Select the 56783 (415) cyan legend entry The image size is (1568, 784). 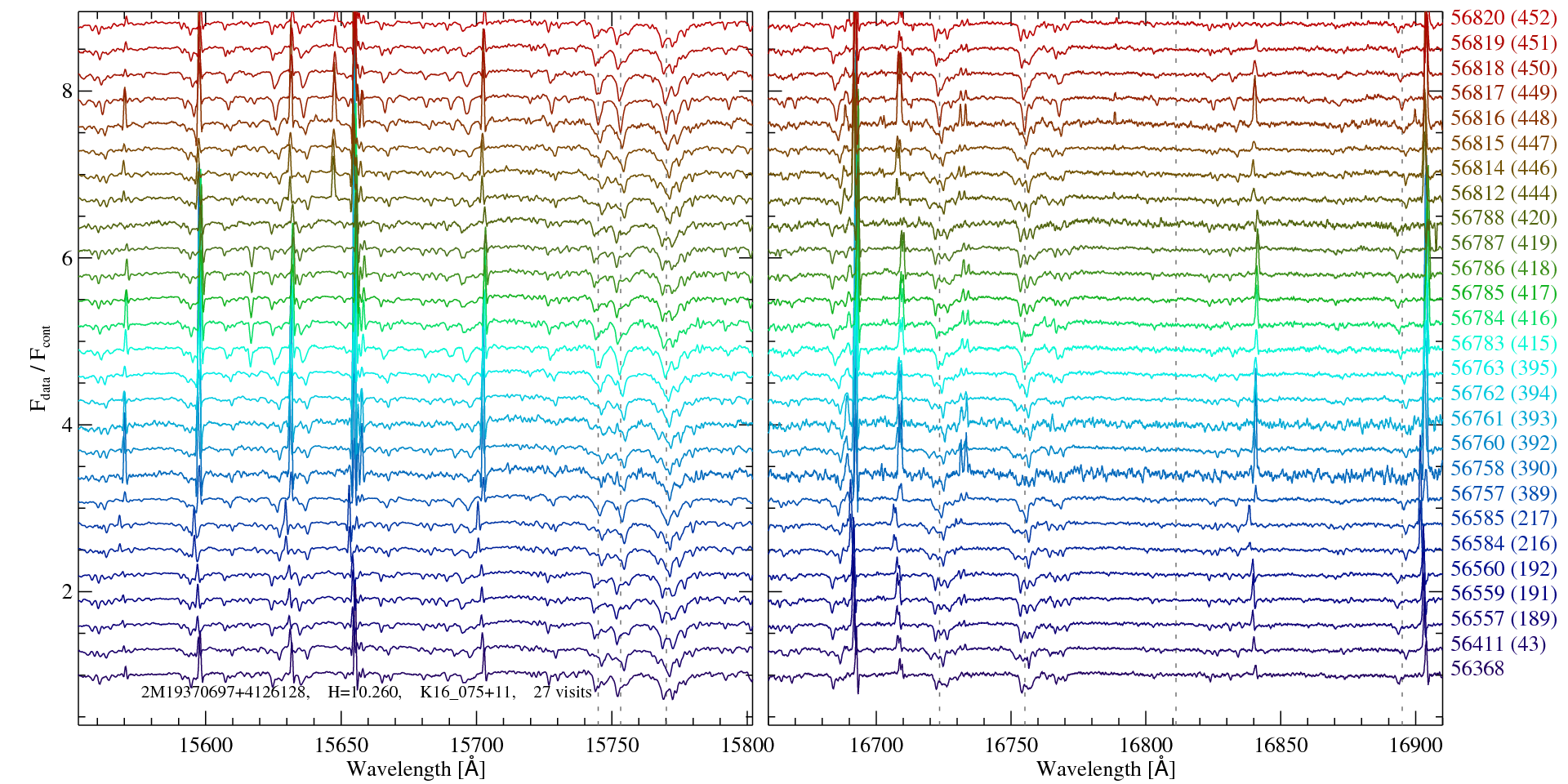pos(1503,343)
